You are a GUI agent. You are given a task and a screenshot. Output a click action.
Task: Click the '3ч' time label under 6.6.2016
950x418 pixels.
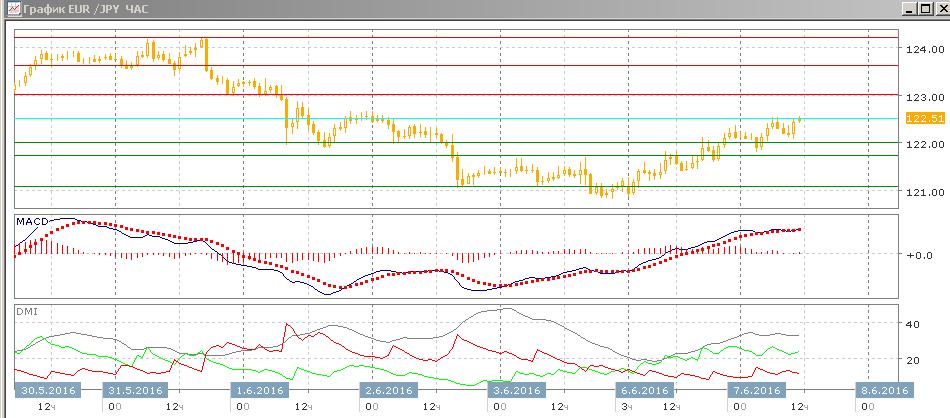click(x=627, y=407)
